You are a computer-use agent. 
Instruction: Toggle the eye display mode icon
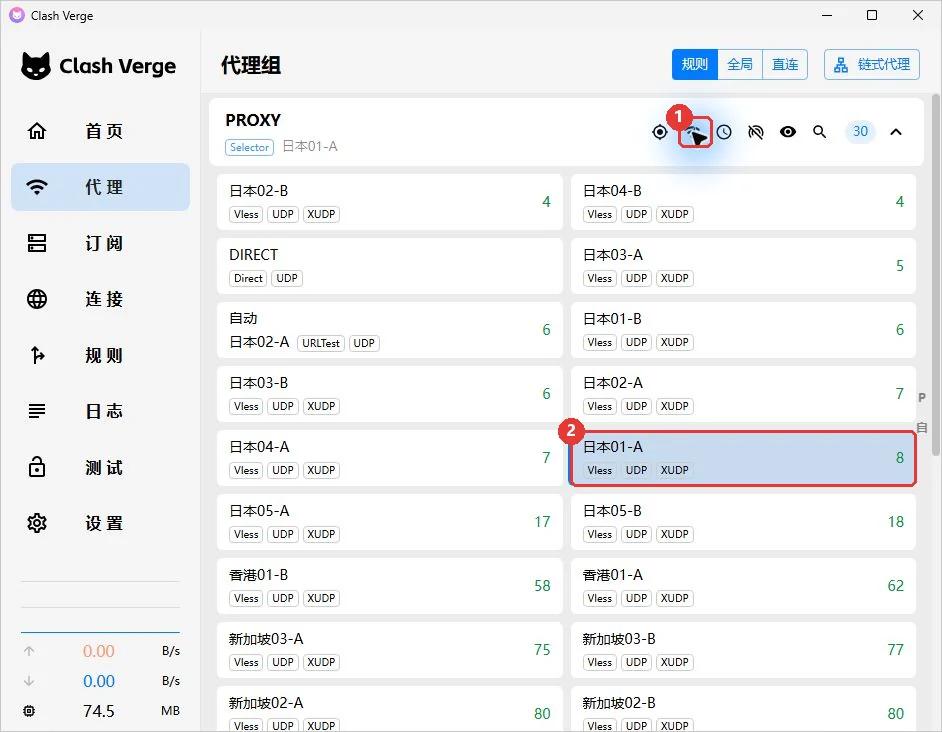coord(788,132)
